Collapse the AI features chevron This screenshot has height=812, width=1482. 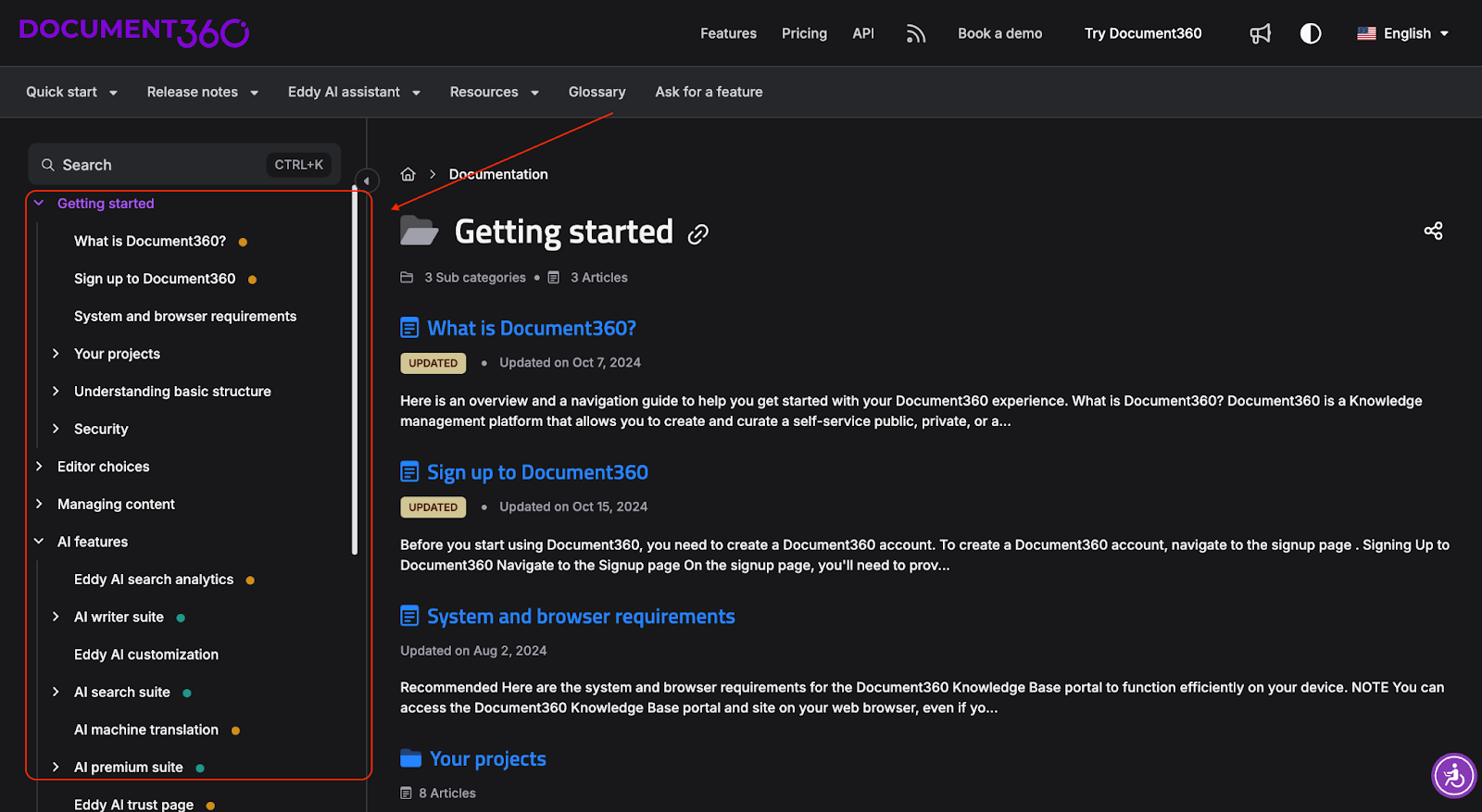click(x=39, y=542)
